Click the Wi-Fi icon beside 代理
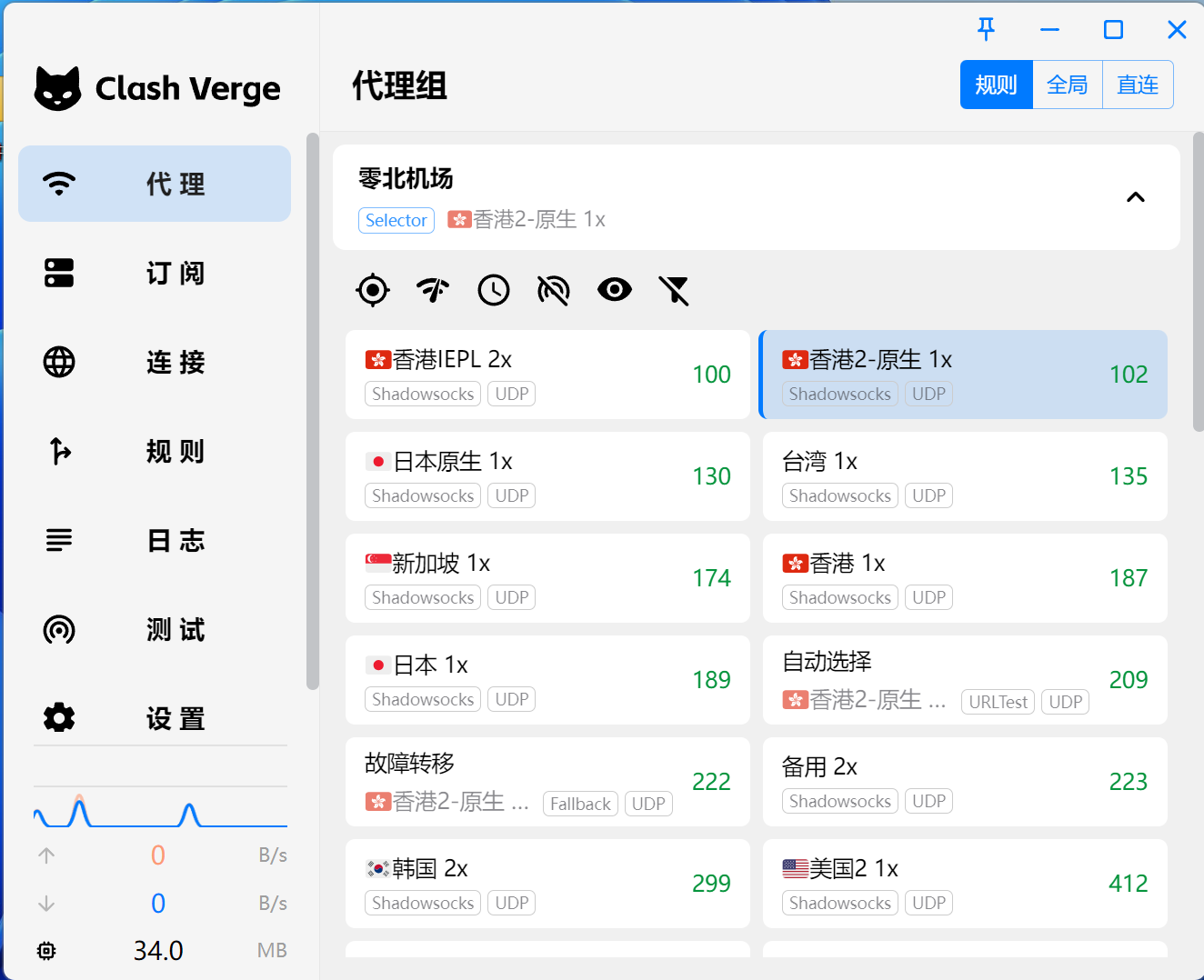This screenshot has width=1204, height=980. point(59,184)
